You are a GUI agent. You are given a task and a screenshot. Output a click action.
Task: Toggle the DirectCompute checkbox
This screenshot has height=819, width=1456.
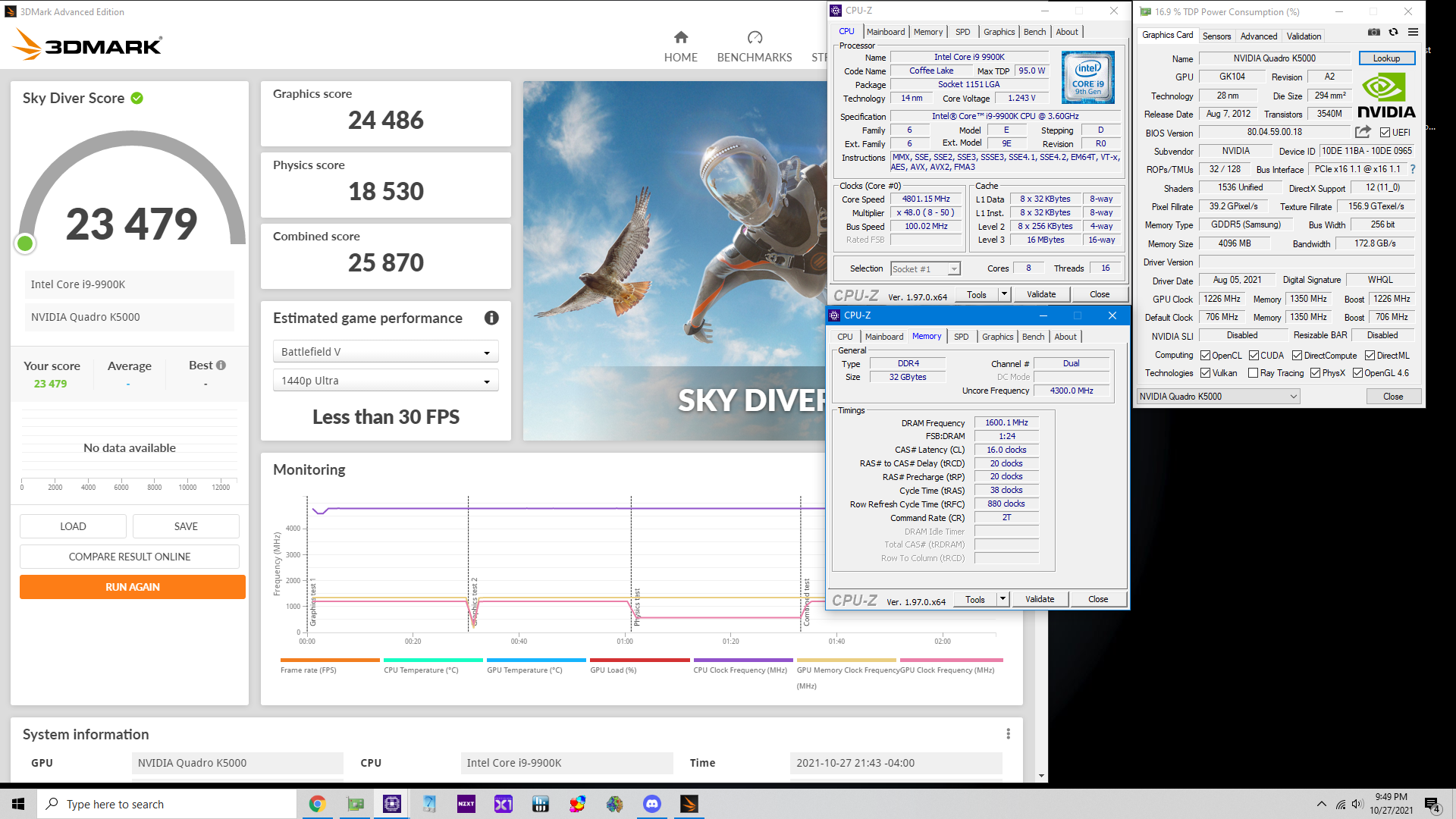(x=1297, y=355)
